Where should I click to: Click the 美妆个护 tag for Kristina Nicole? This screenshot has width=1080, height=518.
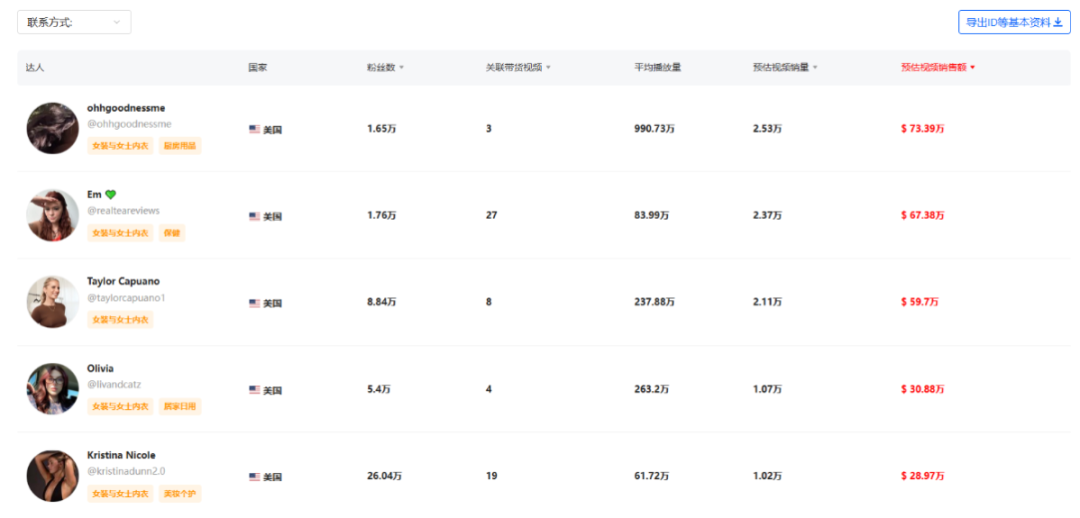[180, 494]
